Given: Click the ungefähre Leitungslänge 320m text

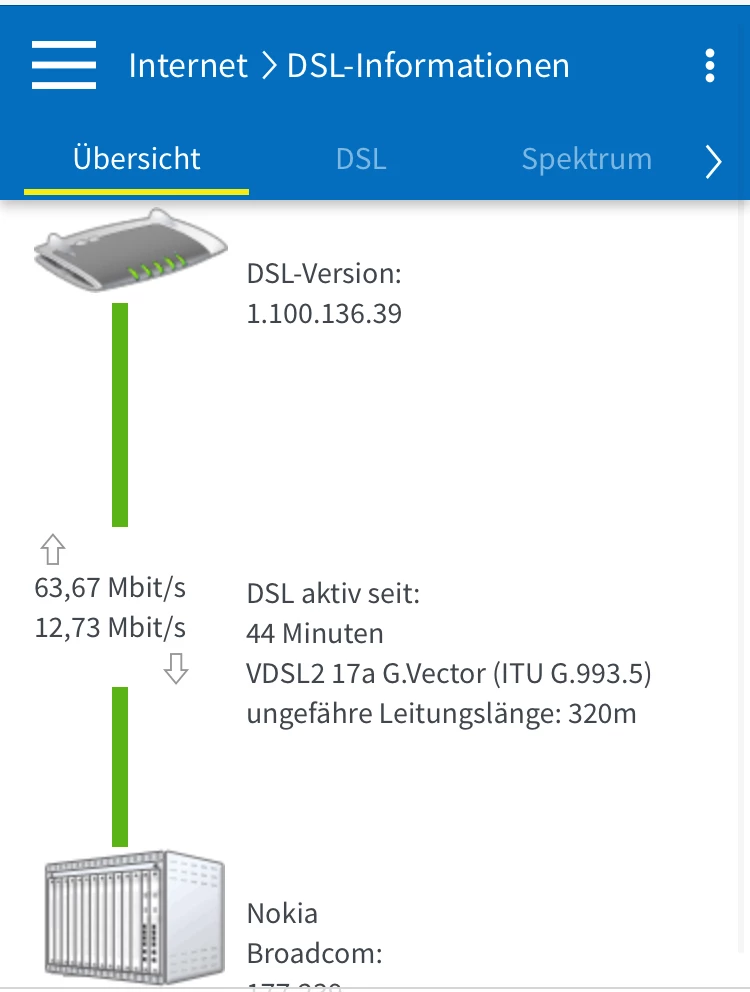Looking at the screenshot, I should [x=441, y=714].
